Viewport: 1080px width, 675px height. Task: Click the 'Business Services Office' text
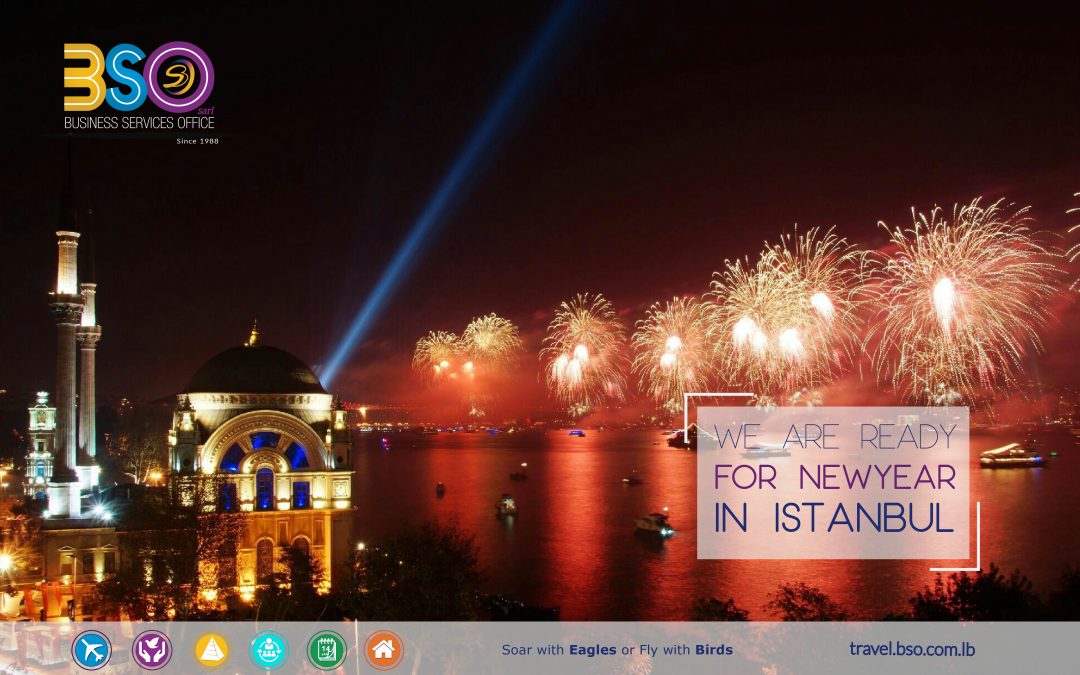coord(139,123)
